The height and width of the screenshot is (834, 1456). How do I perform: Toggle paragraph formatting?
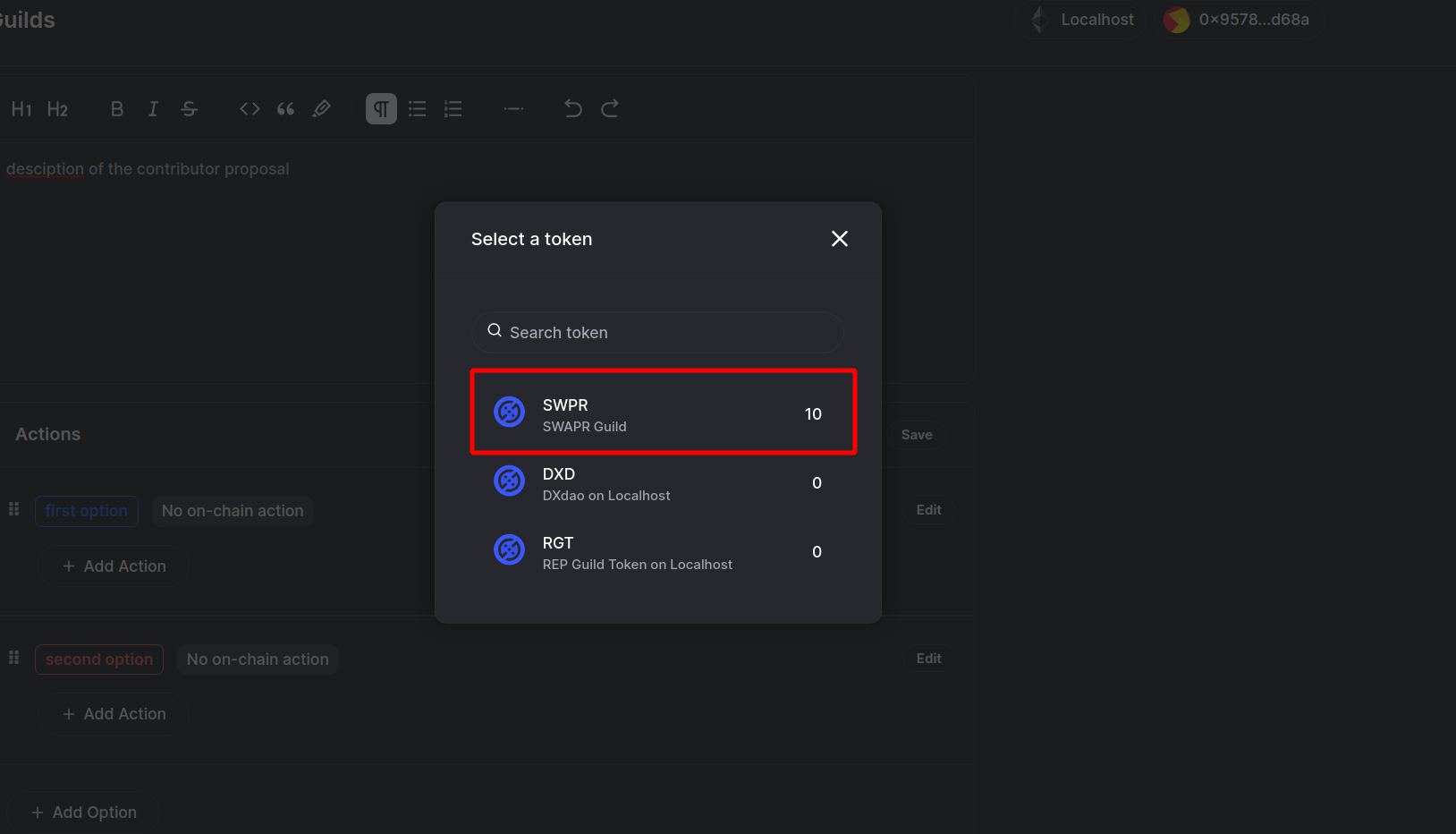point(381,109)
